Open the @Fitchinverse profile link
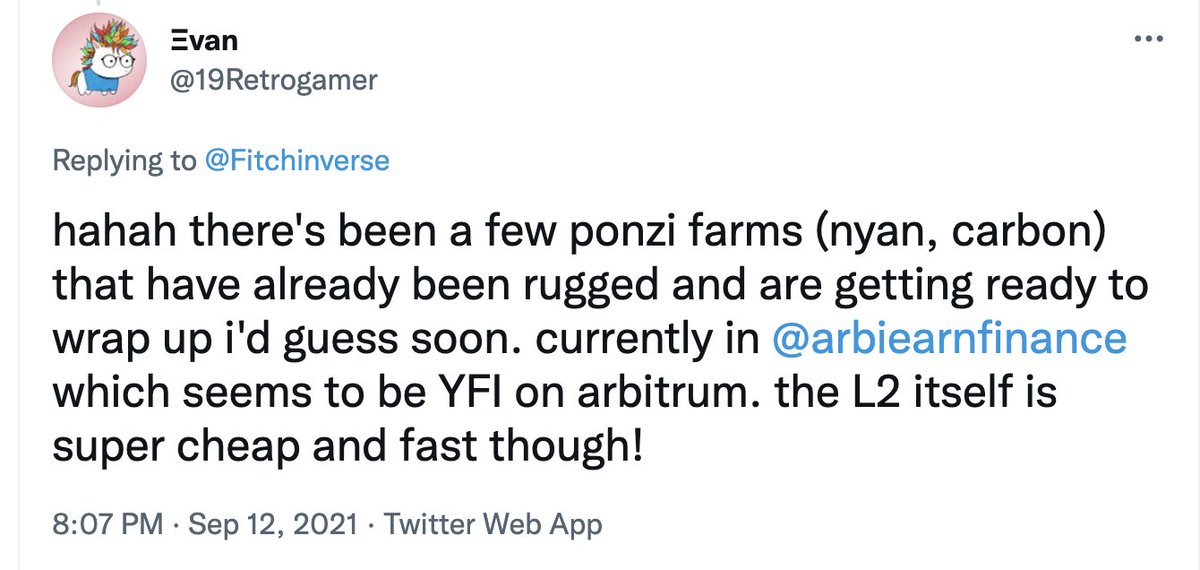 297,160
